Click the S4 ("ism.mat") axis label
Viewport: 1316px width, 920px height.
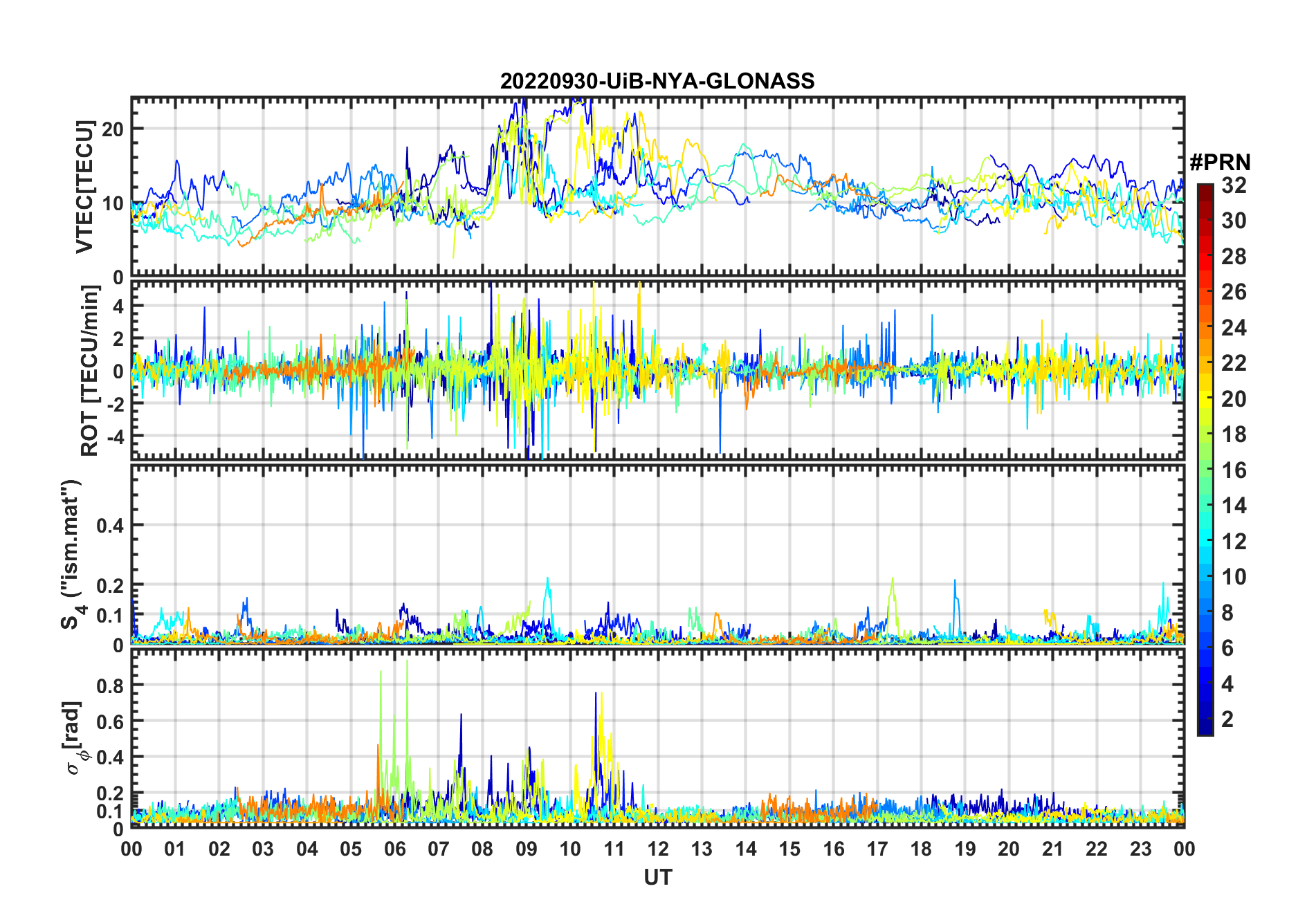pyautogui.click(x=73, y=554)
